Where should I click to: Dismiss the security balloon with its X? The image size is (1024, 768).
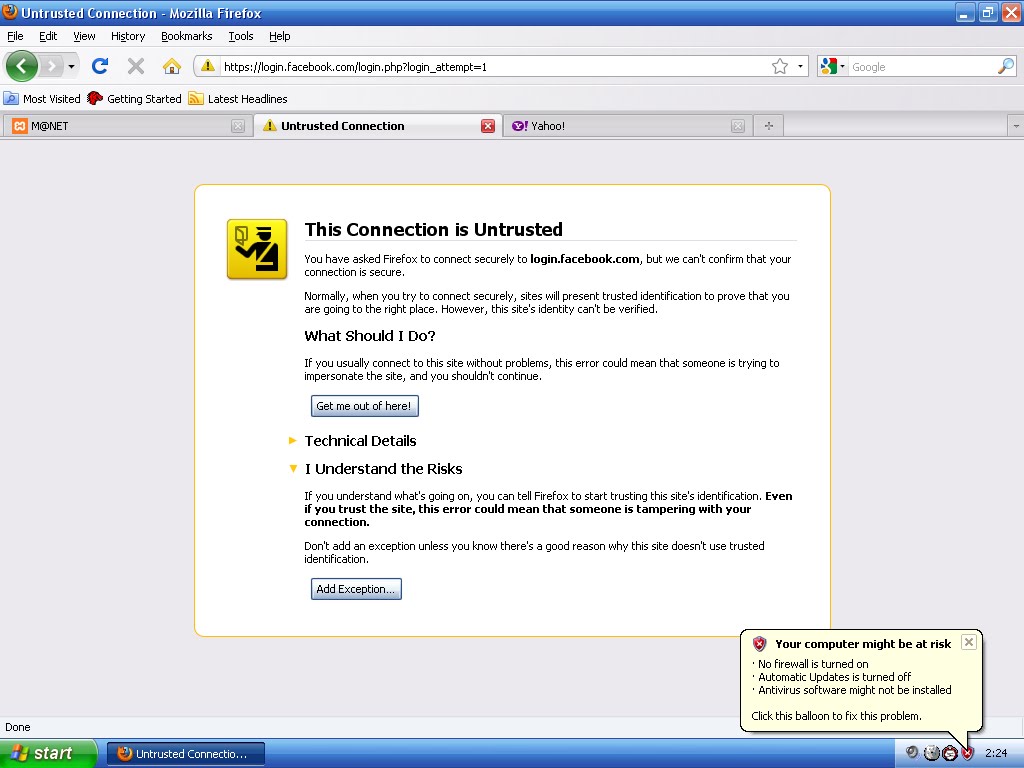968,642
